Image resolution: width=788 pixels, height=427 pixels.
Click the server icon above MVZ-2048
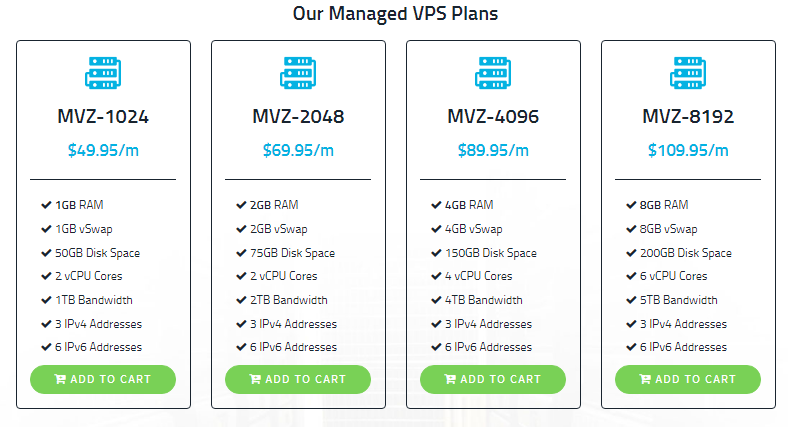(x=298, y=74)
